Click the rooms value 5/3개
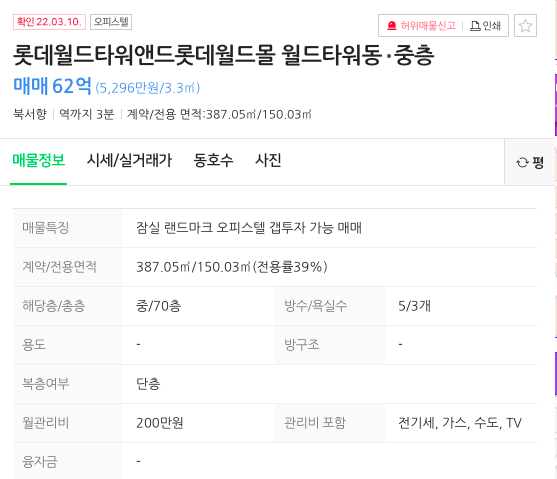Image resolution: width=557 pixels, height=479 pixels. 414,306
